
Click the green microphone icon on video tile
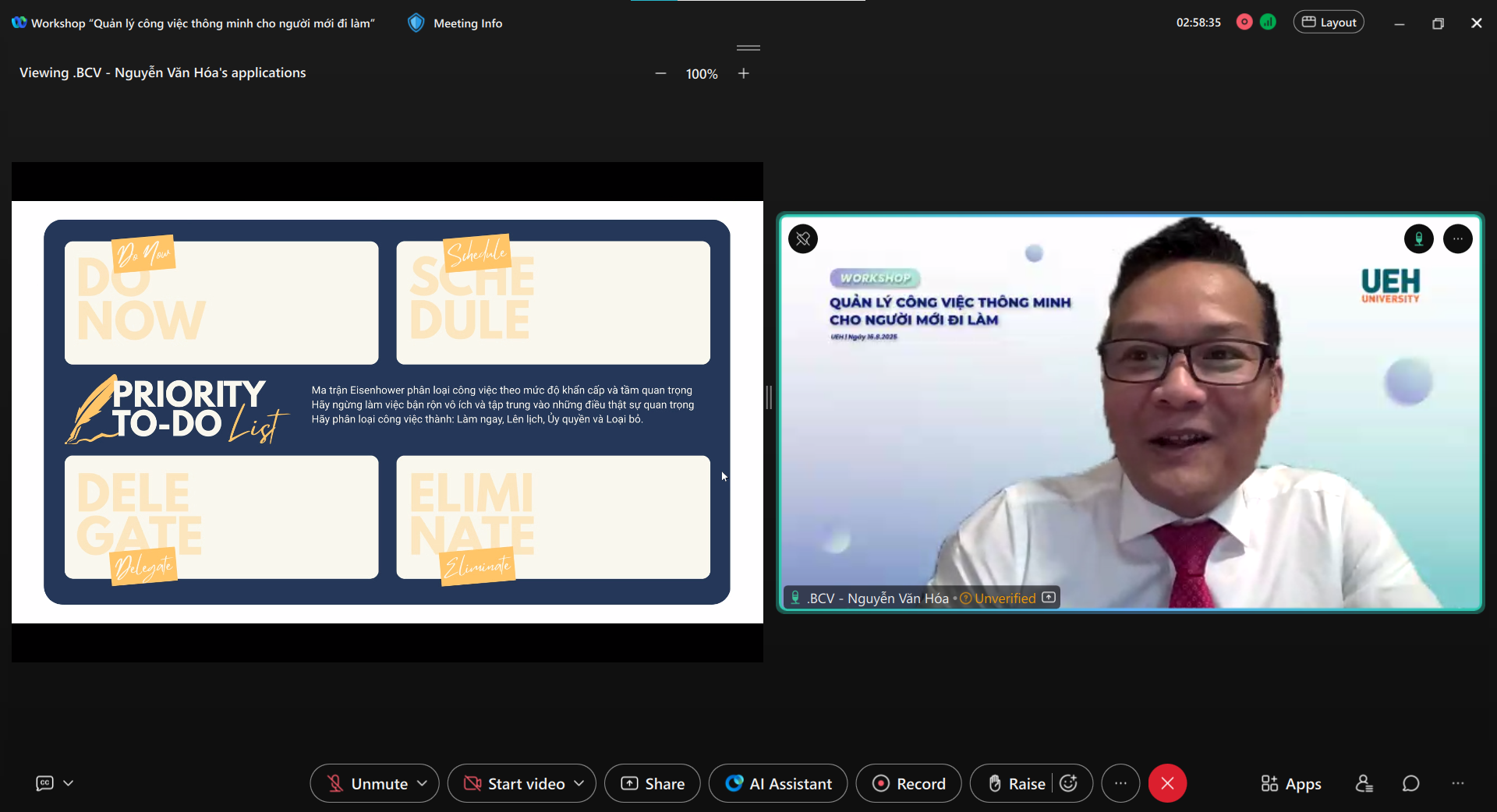[1418, 238]
